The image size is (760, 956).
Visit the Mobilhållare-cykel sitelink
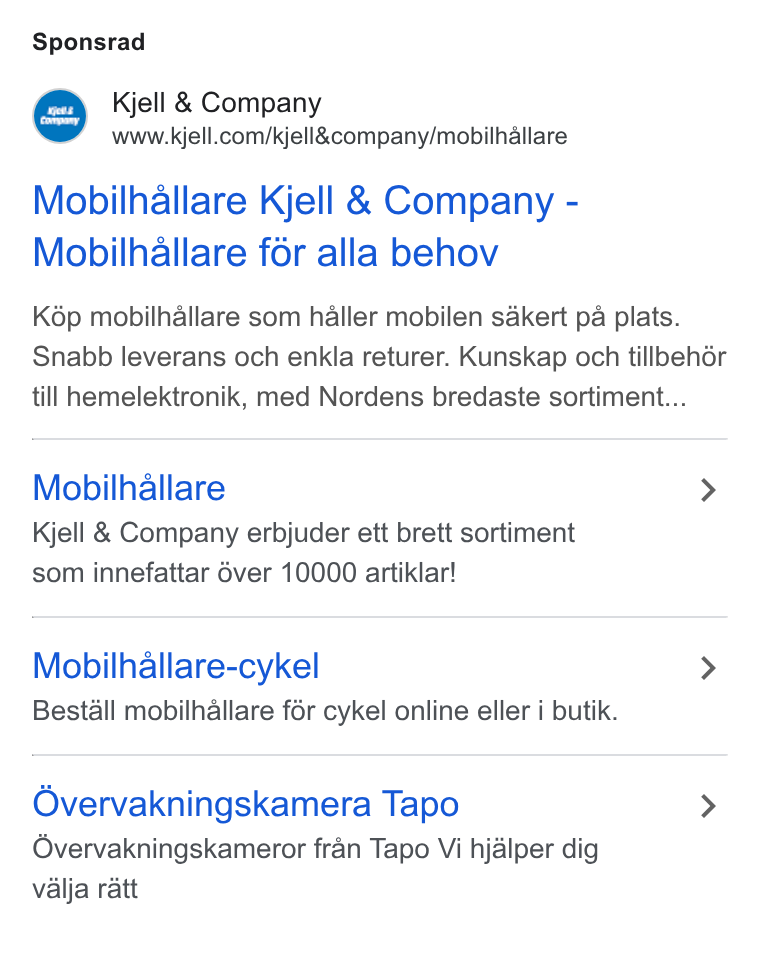tap(176, 666)
